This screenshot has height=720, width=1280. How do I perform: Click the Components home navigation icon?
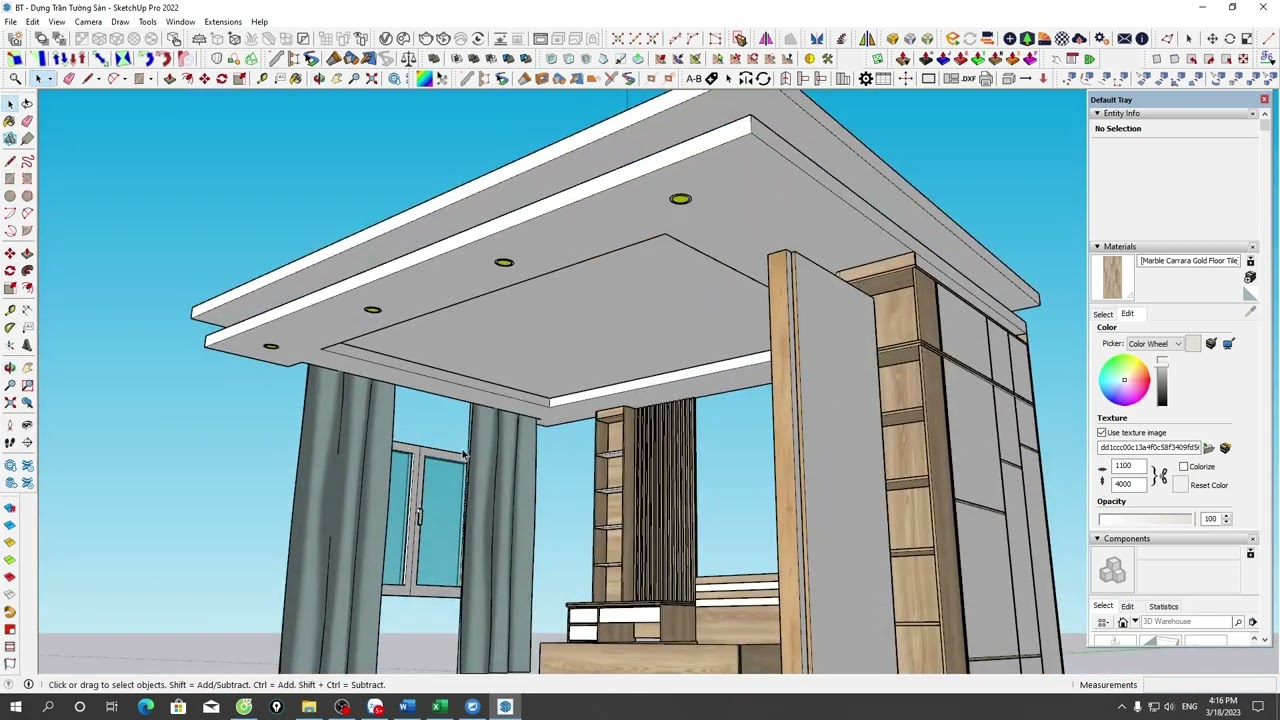click(1122, 622)
